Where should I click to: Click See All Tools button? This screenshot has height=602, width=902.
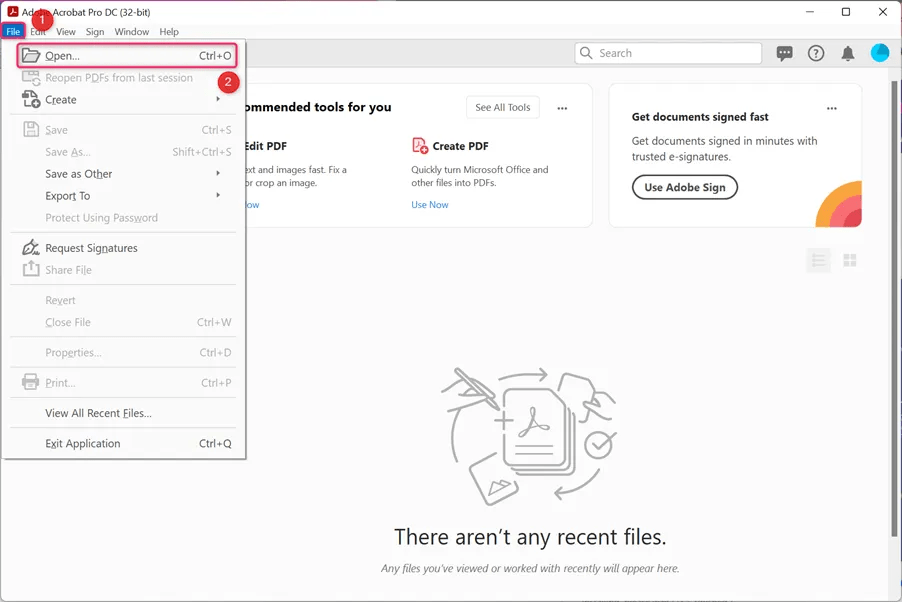(x=503, y=107)
